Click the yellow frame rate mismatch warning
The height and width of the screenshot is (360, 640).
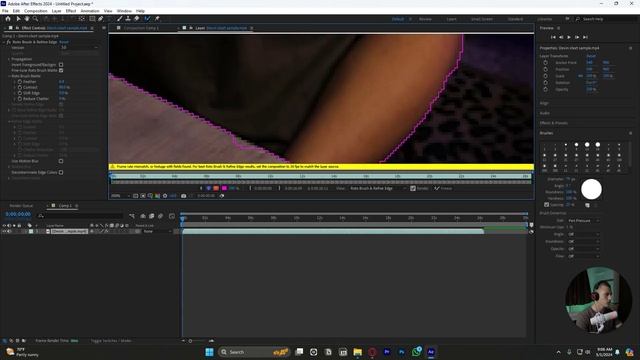[x=321, y=167]
